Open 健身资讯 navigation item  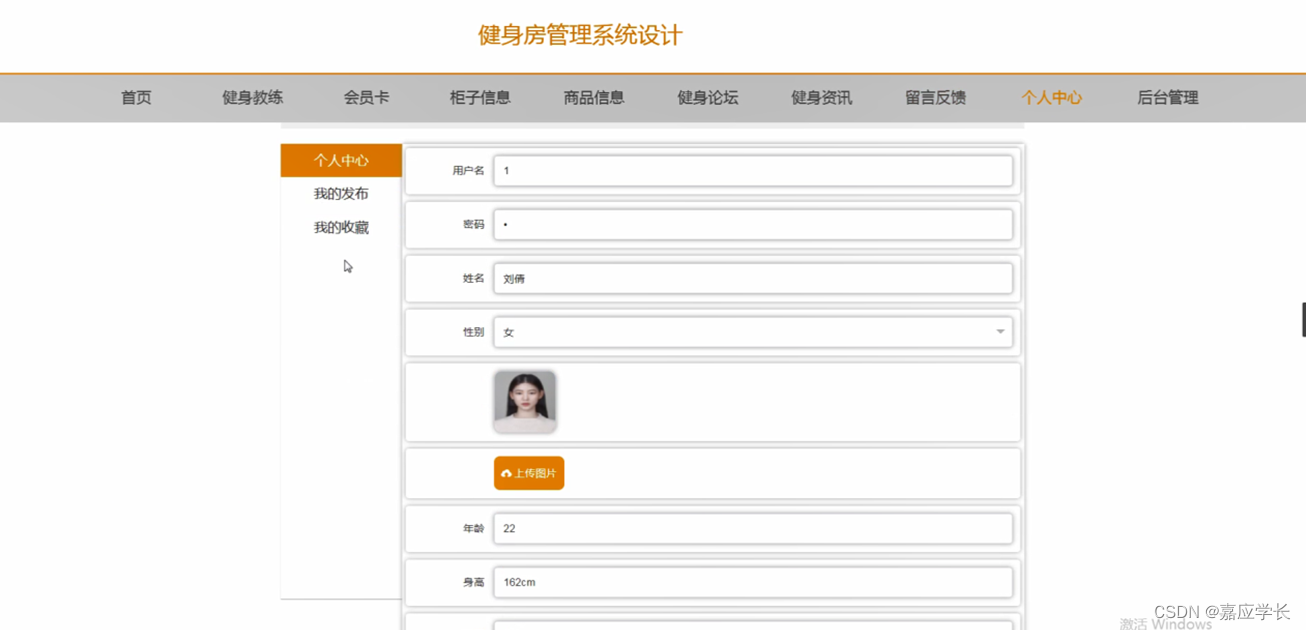[x=822, y=98]
